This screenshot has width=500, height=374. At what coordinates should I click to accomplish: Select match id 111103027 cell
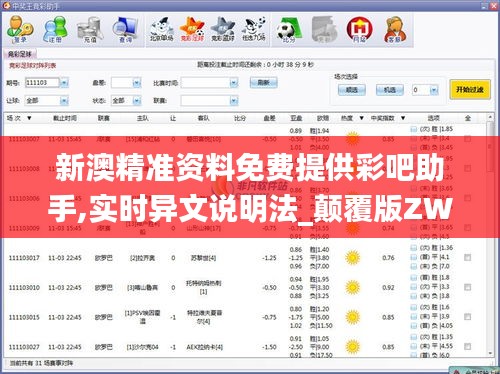(24, 347)
